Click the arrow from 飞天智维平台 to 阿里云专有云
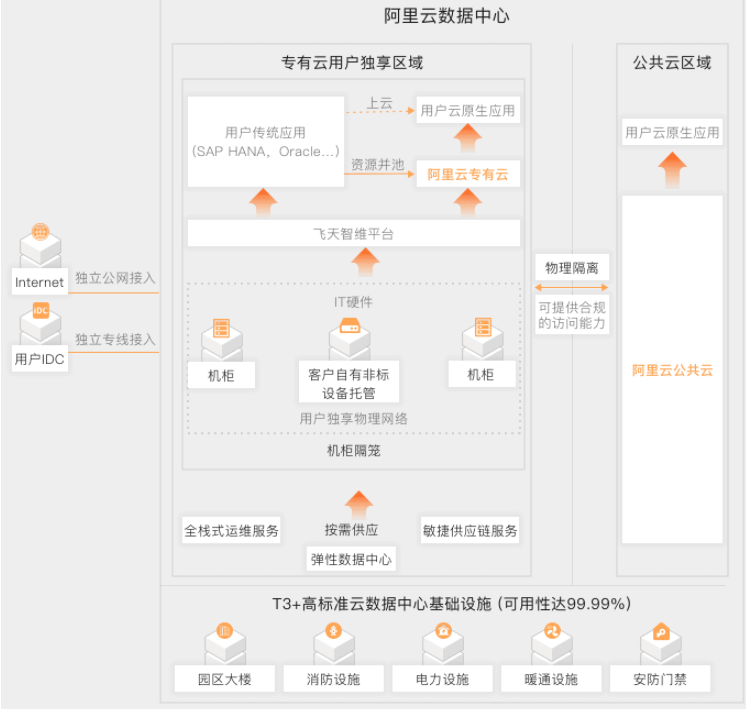The height and width of the screenshot is (709, 746). pos(468,203)
